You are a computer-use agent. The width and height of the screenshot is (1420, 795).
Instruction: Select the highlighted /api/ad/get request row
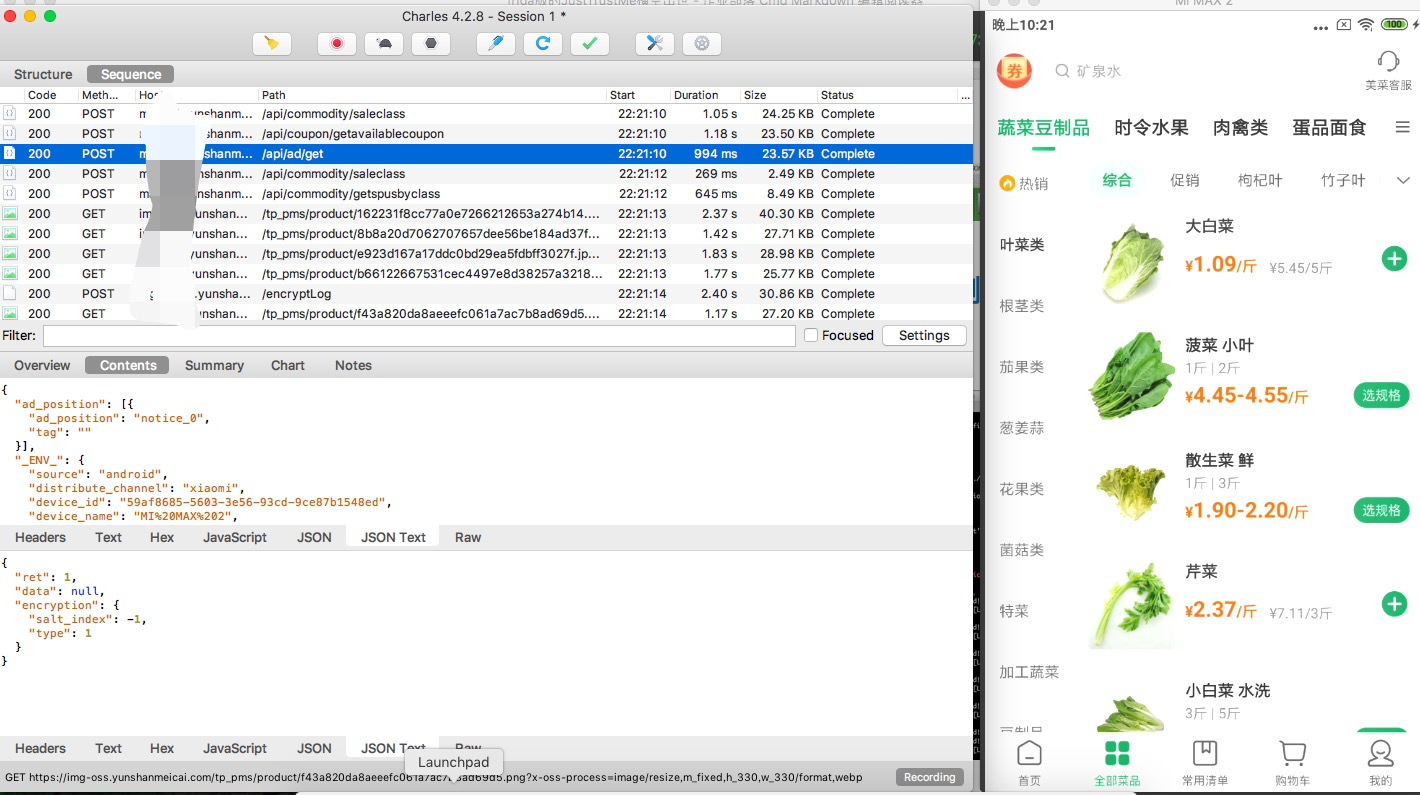pyautogui.click(x=486, y=154)
